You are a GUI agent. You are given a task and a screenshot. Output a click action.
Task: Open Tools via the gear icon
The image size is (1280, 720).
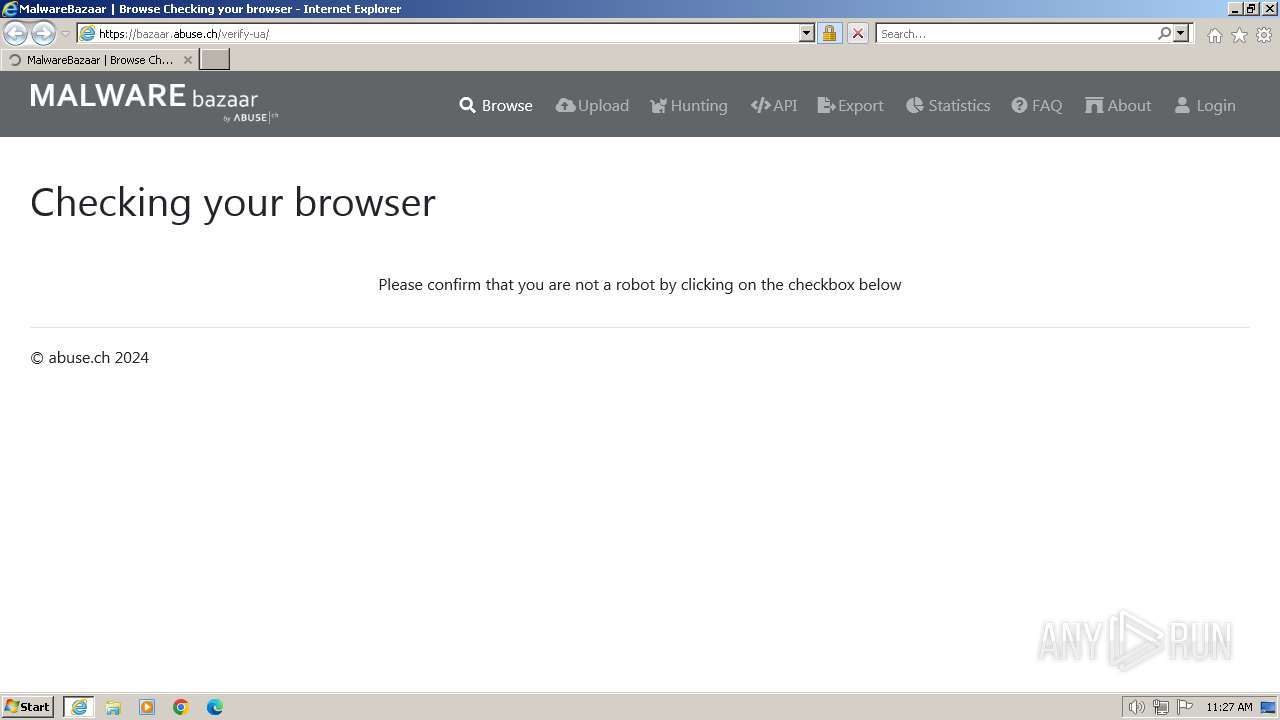(1264, 35)
